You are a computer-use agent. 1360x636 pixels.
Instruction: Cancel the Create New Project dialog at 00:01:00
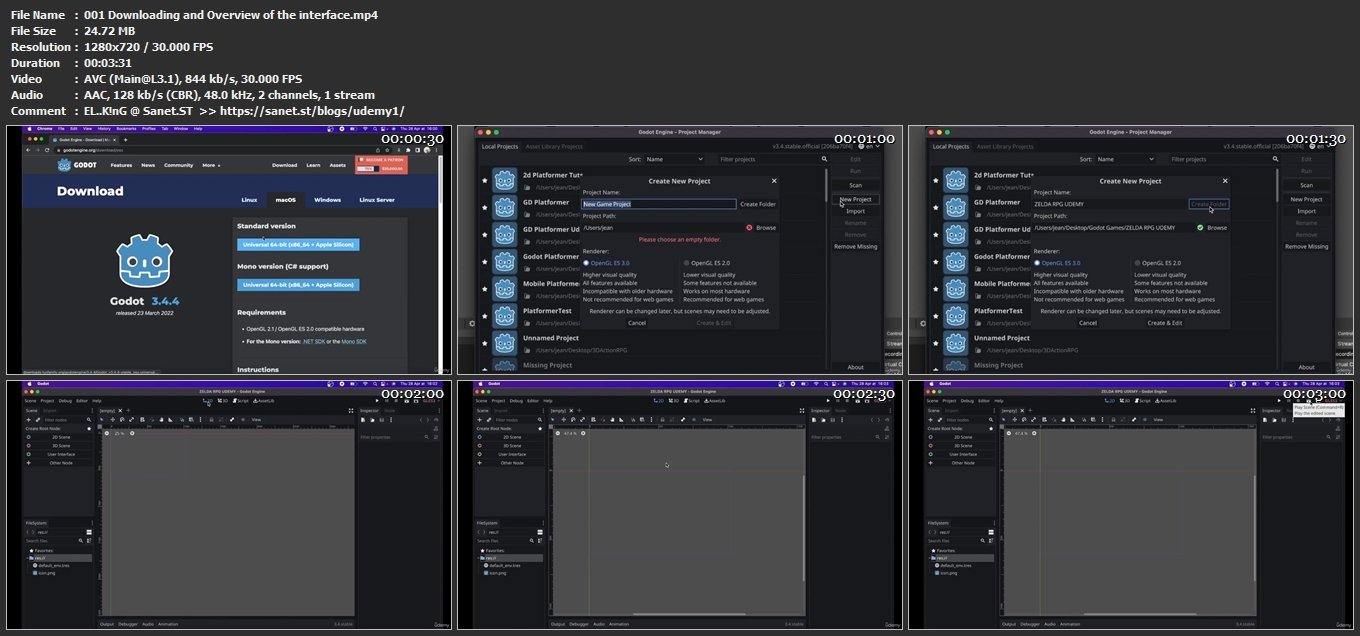[637, 323]
